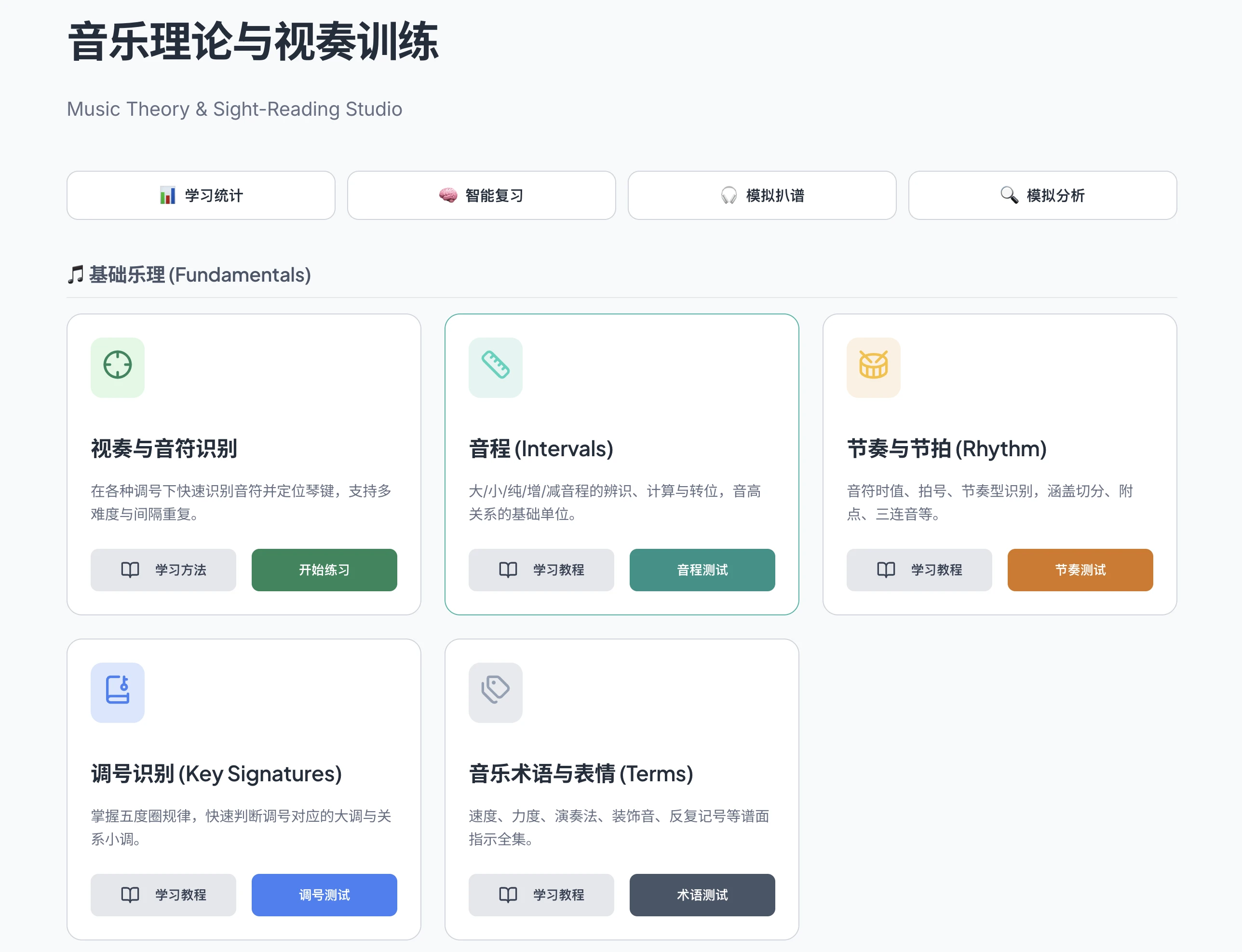This screenshot has width=1242, height=952.
Task: Click the Terms description starting 速度、力度
Action: click(x=619, y=828)
